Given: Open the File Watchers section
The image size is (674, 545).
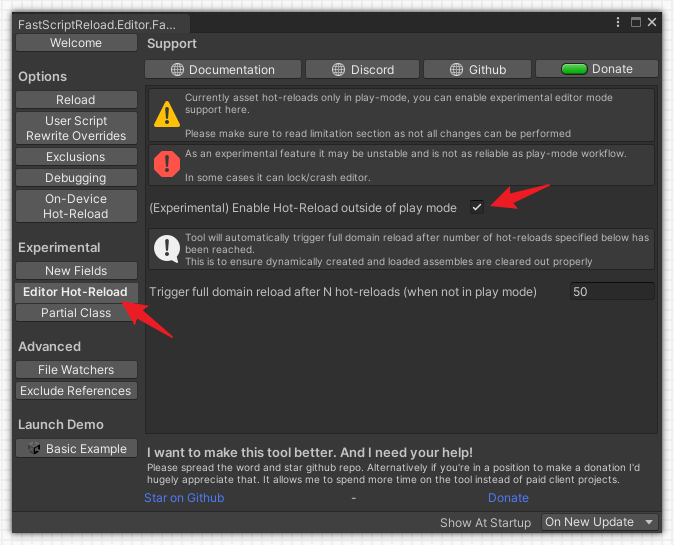Looking at the screenshot, I should [x=76, y=370].
